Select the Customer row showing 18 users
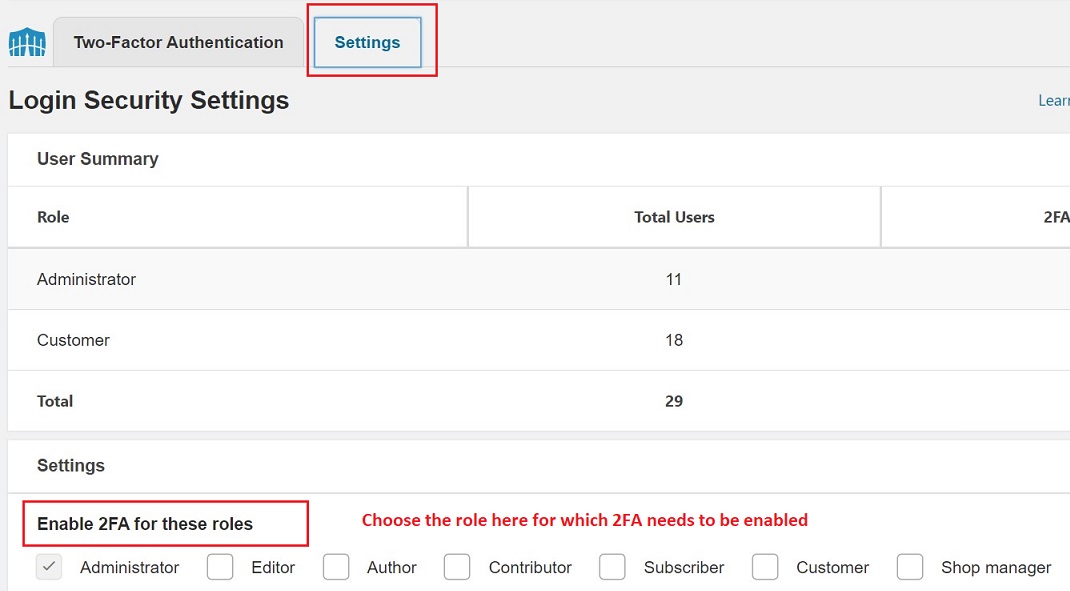This screenshot has width=1070, height=591. (x=73, y=340)
